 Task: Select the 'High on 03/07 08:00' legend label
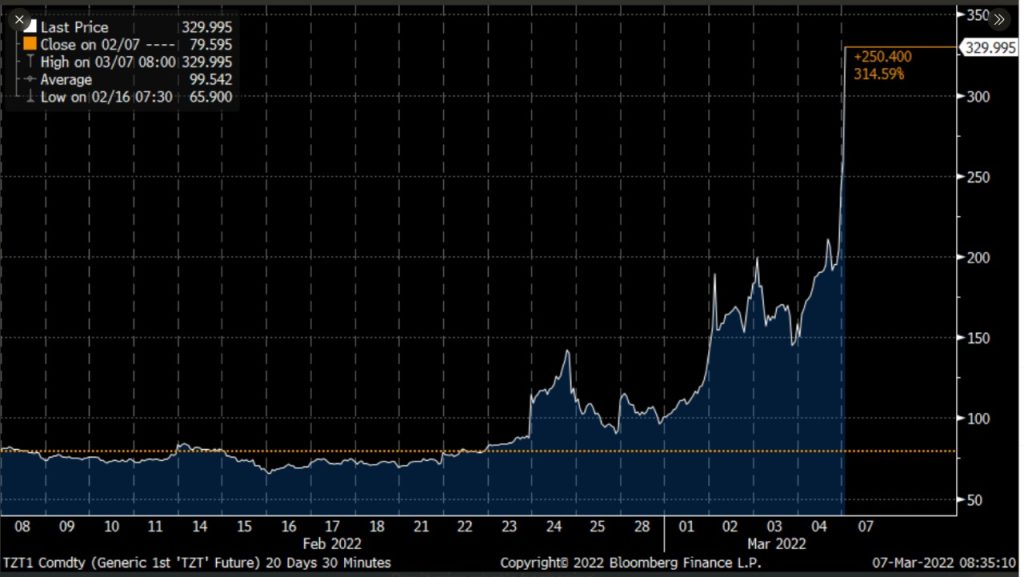(x=108, y=62)
